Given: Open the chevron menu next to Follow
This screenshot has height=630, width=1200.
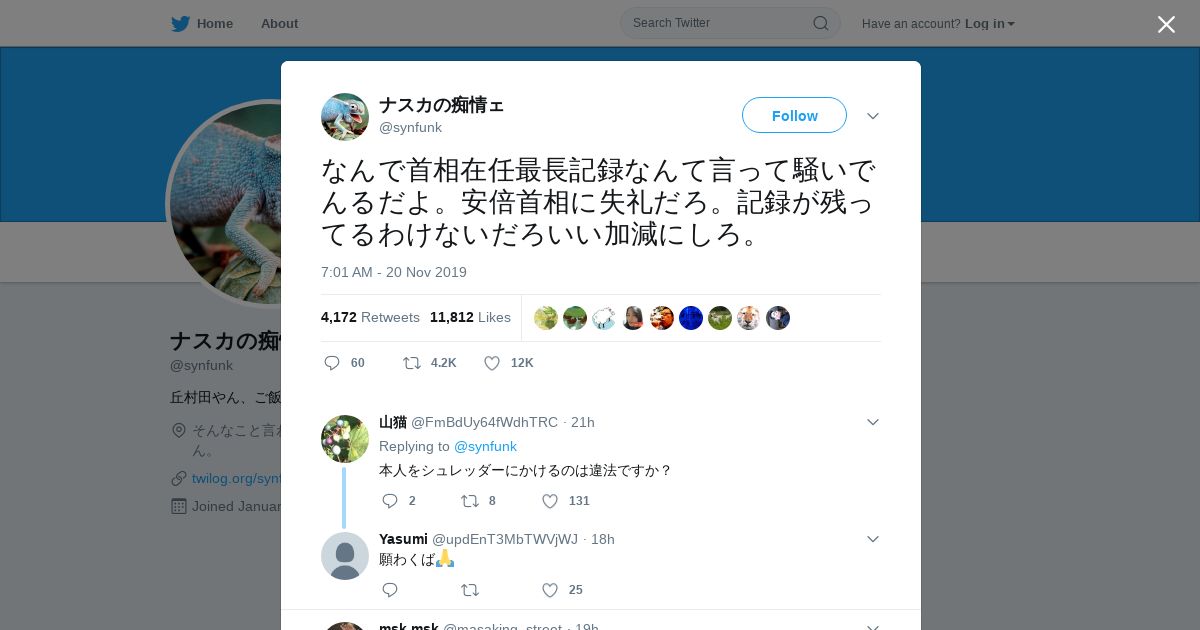Looking at the screenshot, I should [873, 116].
